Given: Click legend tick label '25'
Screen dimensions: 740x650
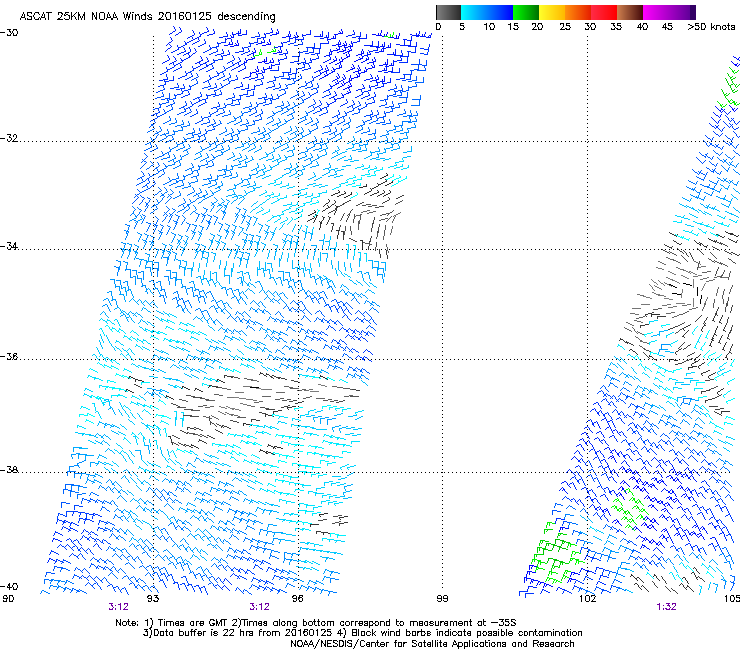Looking at the screenshot, I should (x=565, y=27).
